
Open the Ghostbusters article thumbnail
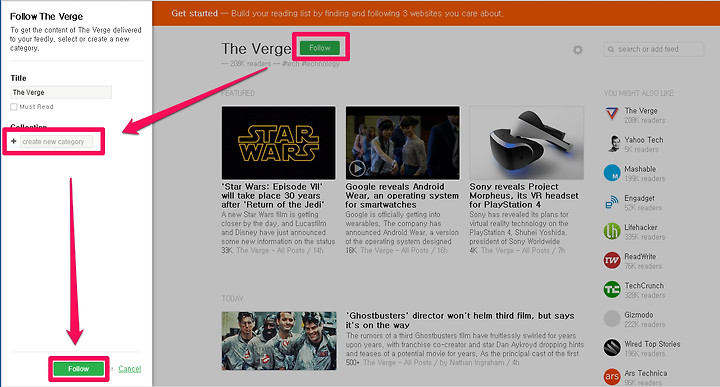[x=279, y=341]
